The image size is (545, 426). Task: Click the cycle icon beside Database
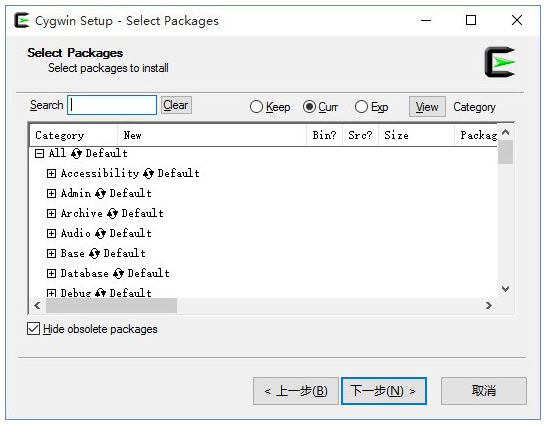[118, 273]
